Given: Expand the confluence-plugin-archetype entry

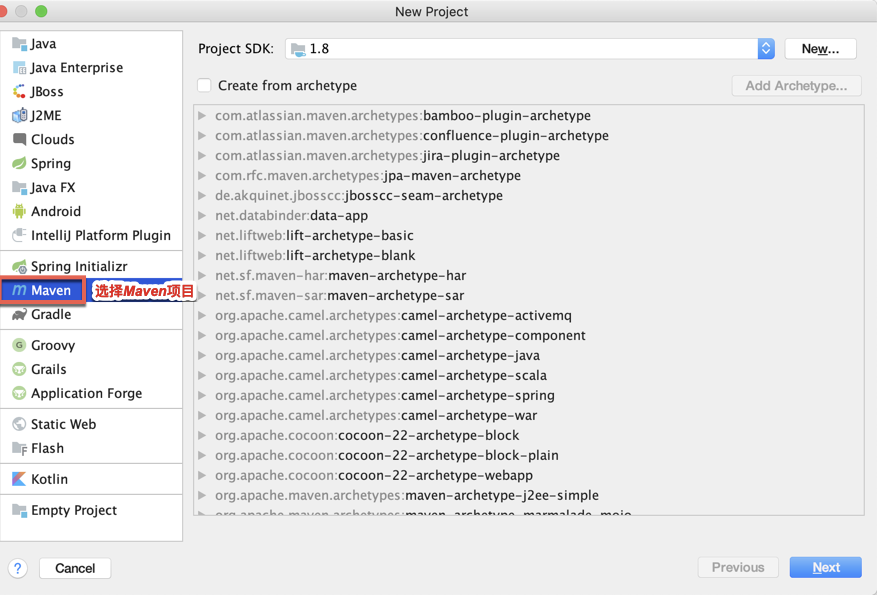Looking at the screenshot, I should pyautogui.click(x=202, y=135).
